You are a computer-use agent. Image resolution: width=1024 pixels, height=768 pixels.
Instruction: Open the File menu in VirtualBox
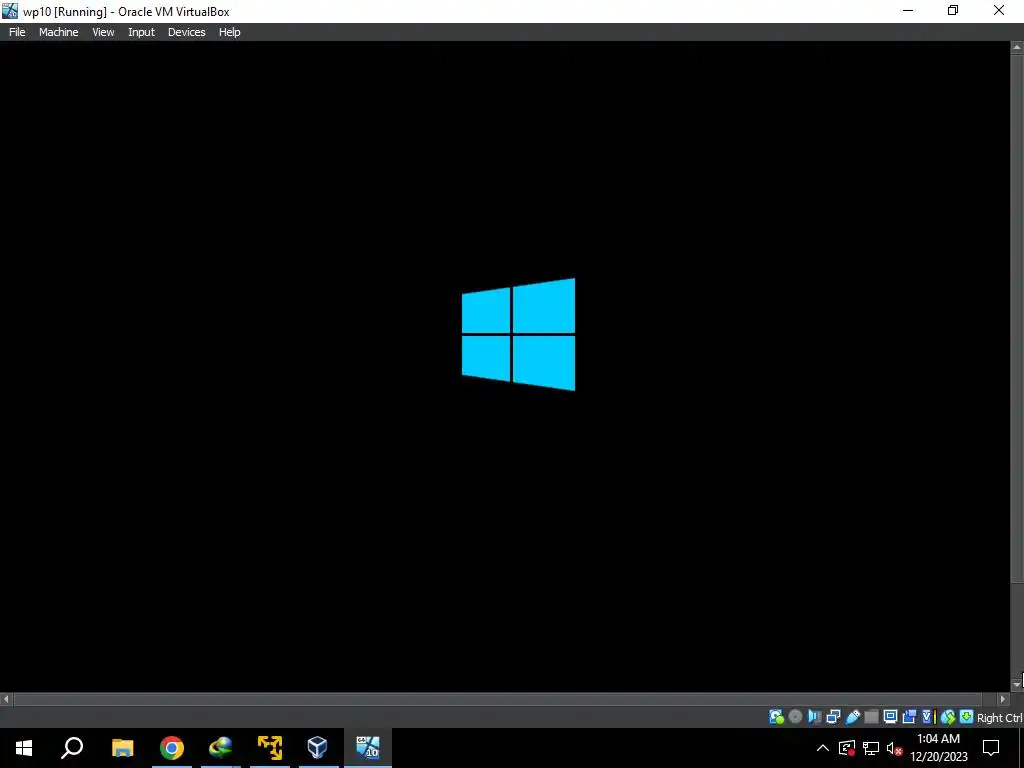(x=17, y=32)
